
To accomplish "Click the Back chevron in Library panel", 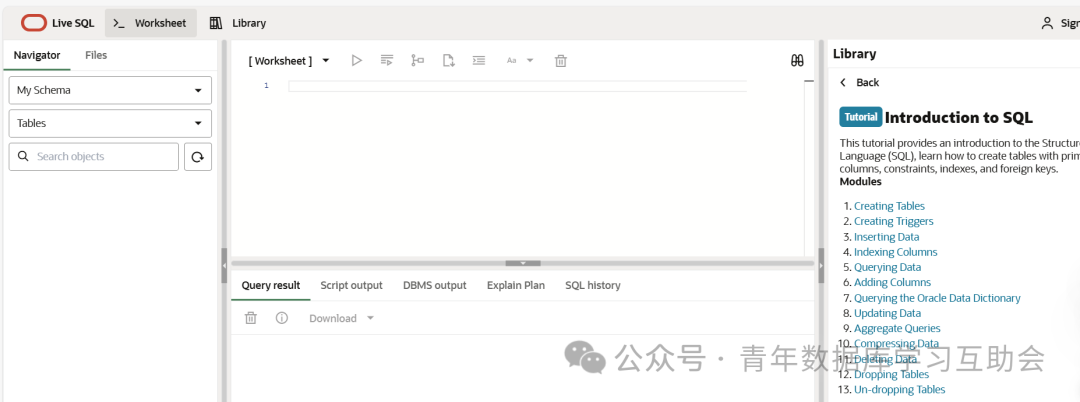I will [843, 83].
